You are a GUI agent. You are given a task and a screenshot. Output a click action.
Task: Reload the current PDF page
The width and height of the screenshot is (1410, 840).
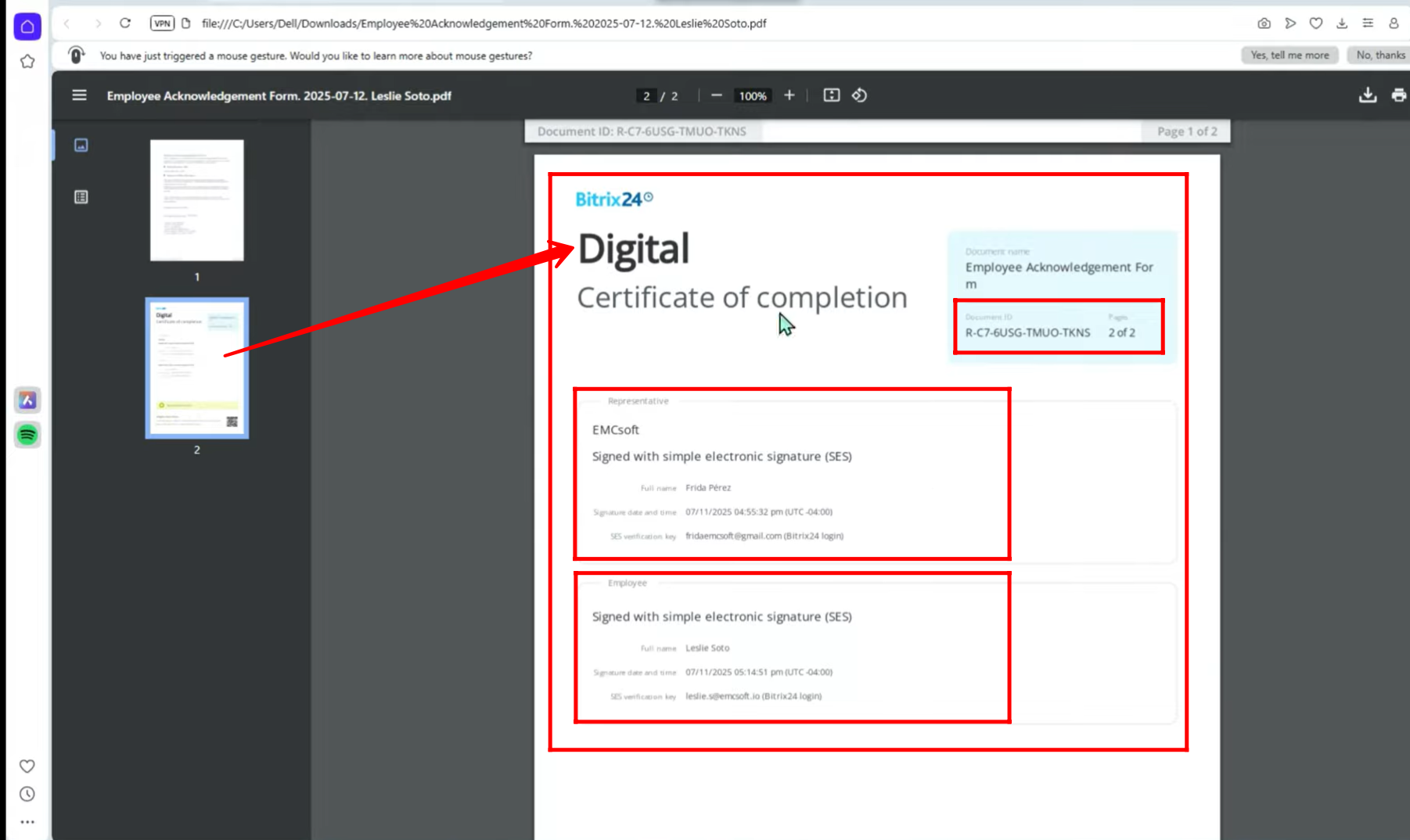click(x=125, y=23)
